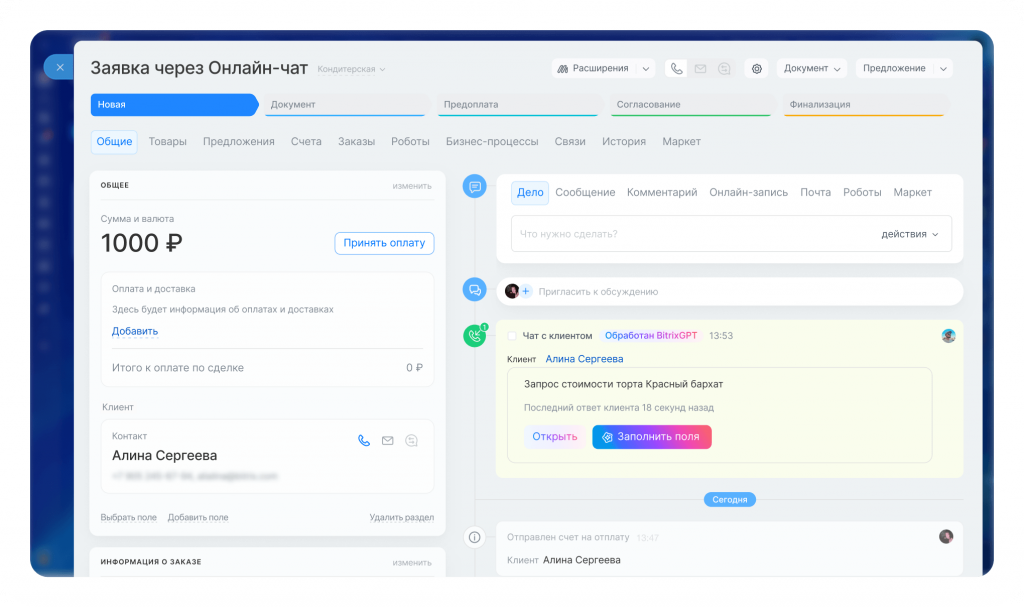The width and height of the screenshot is (1024, 607).
Task: Open client link Алина Сергеева in chat card
Action: click(x=584, y=359)
